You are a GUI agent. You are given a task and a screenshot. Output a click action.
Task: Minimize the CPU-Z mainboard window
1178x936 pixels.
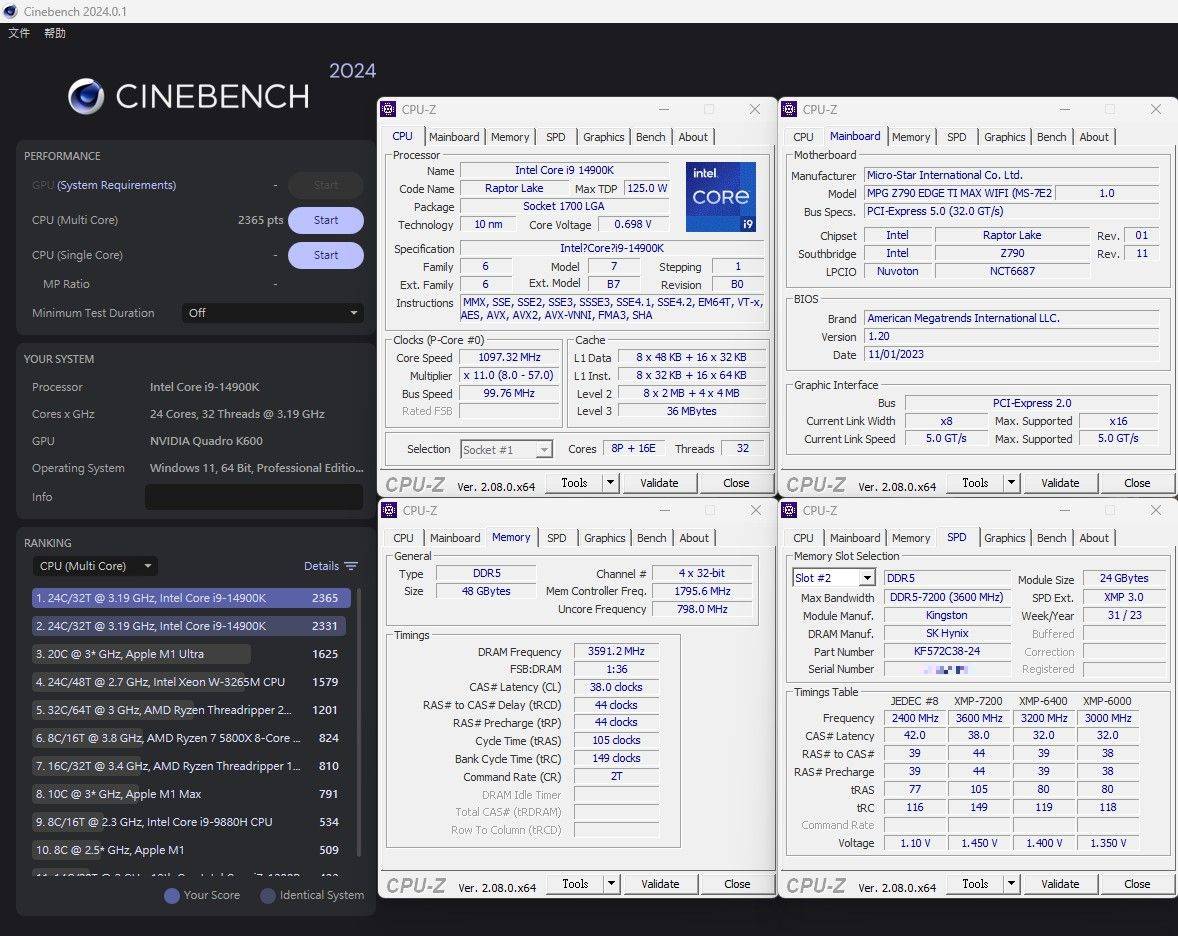click(1065, 110)
